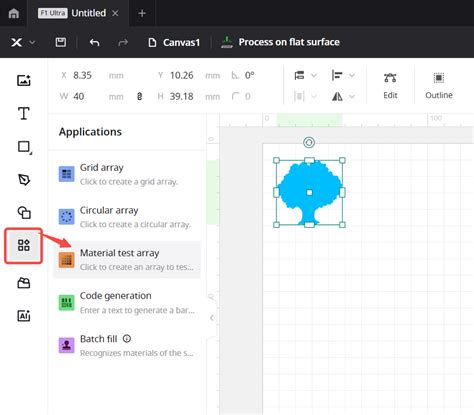Undo the last action
The width and height of the screenshot is (474, 415).
[95, 42]
